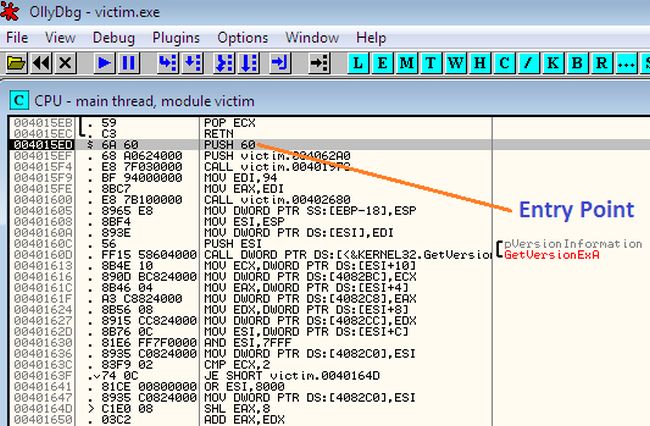Select SHL EAX,8 instruction

click(237, 409)
